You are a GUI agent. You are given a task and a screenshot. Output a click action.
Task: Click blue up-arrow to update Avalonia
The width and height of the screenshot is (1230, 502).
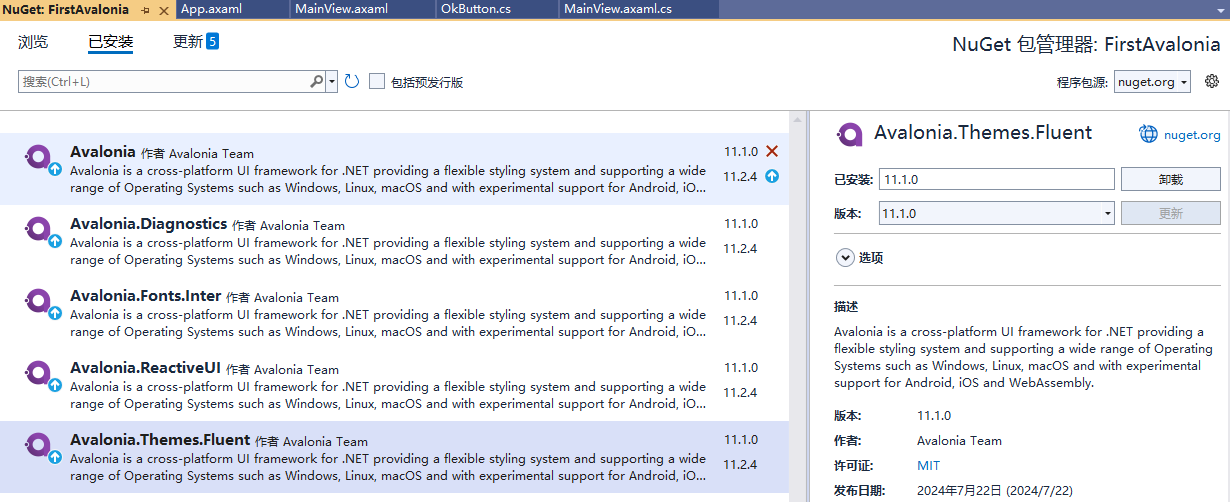(772, 176)
